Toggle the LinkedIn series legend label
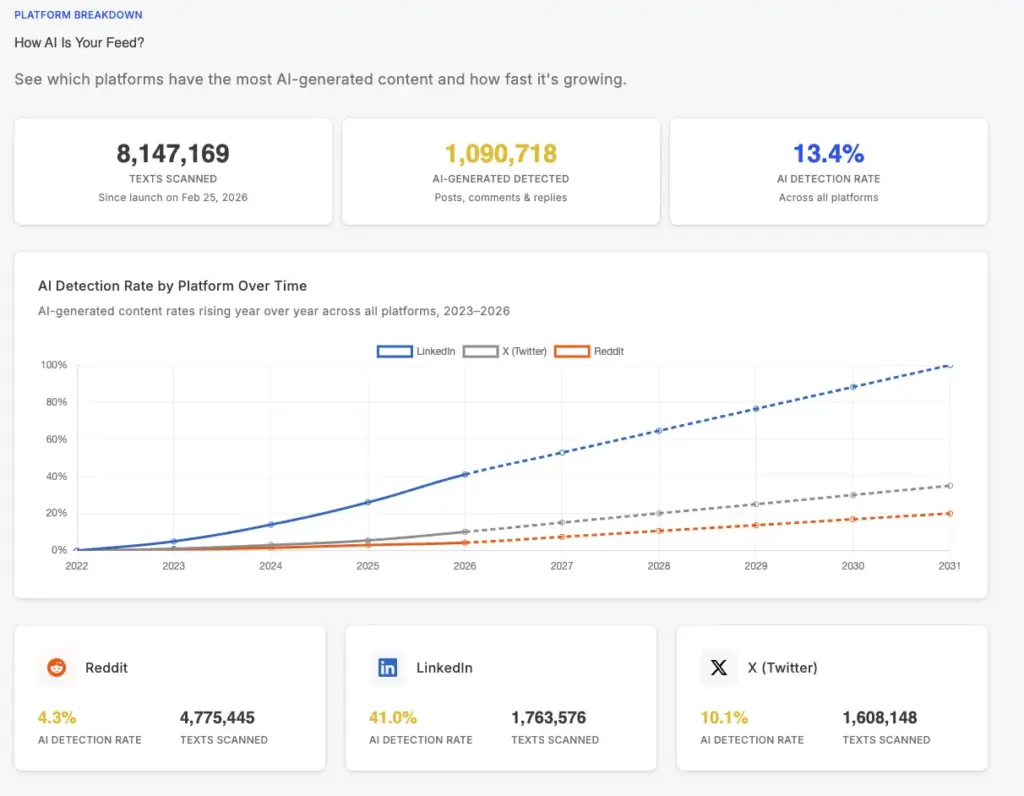This screenshot has width=1024, height=796. [x=436, y=351]
